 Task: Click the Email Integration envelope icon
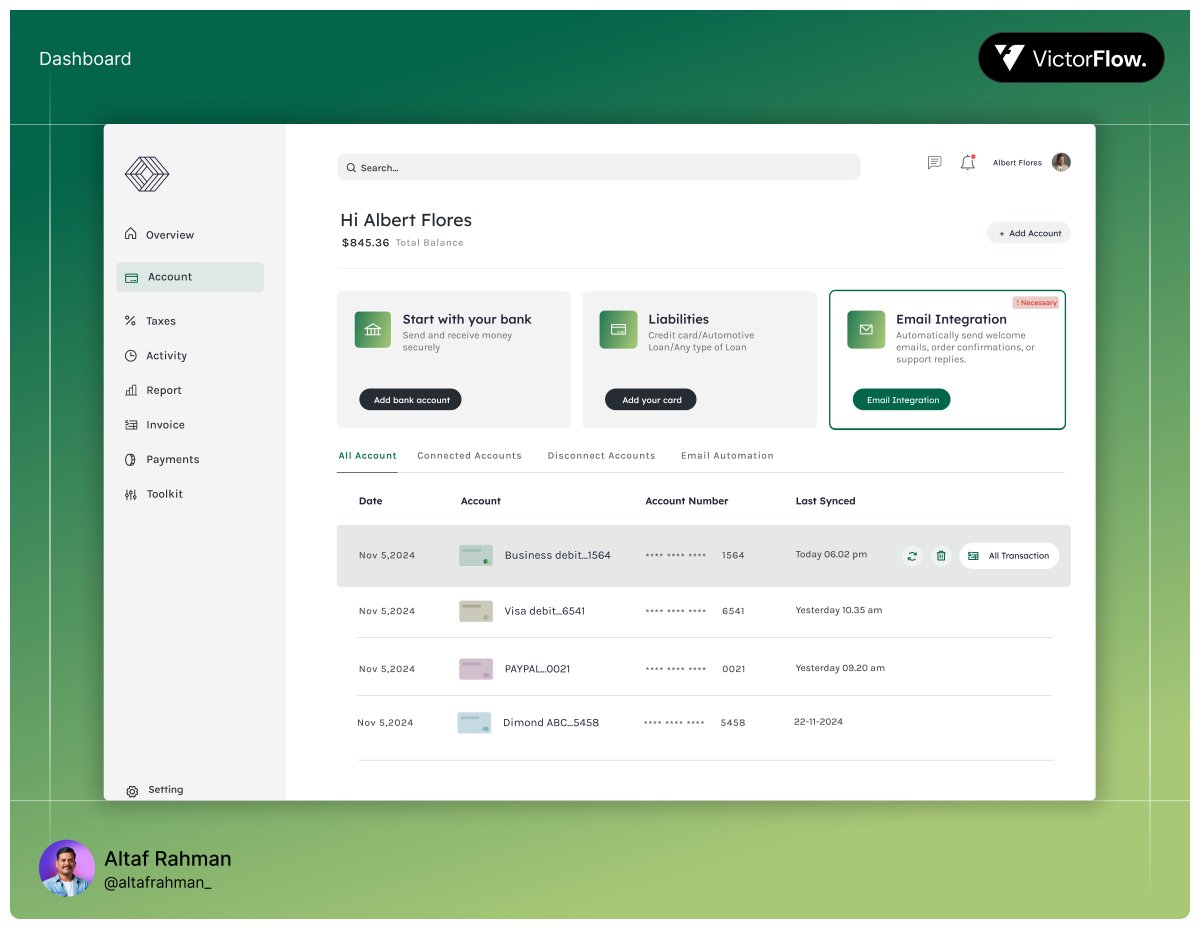click(866, 330)
